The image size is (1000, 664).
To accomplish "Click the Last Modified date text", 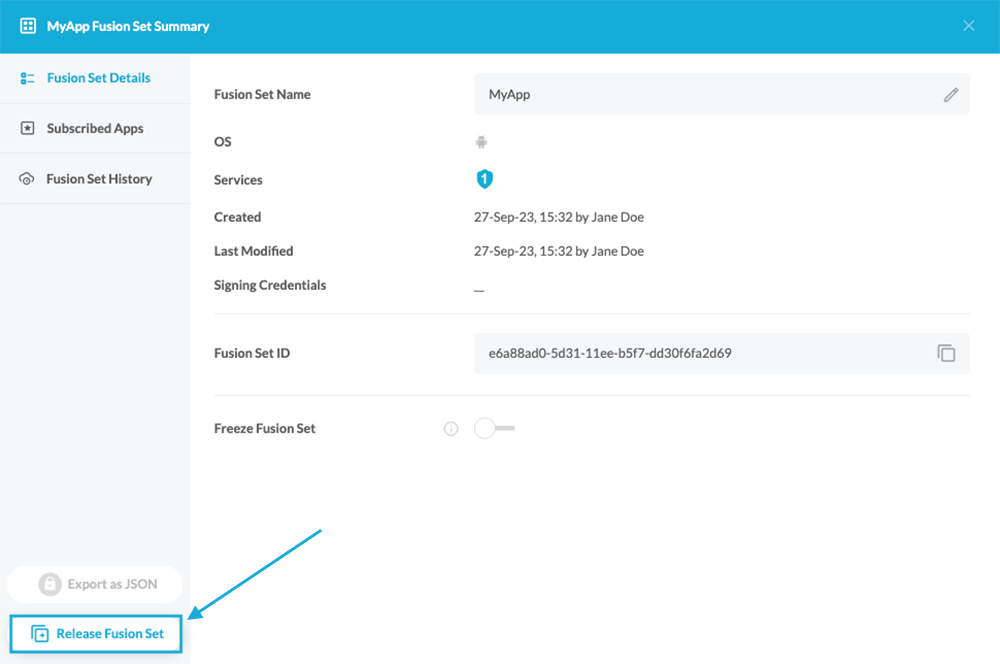I will click(x=558, y=251).
